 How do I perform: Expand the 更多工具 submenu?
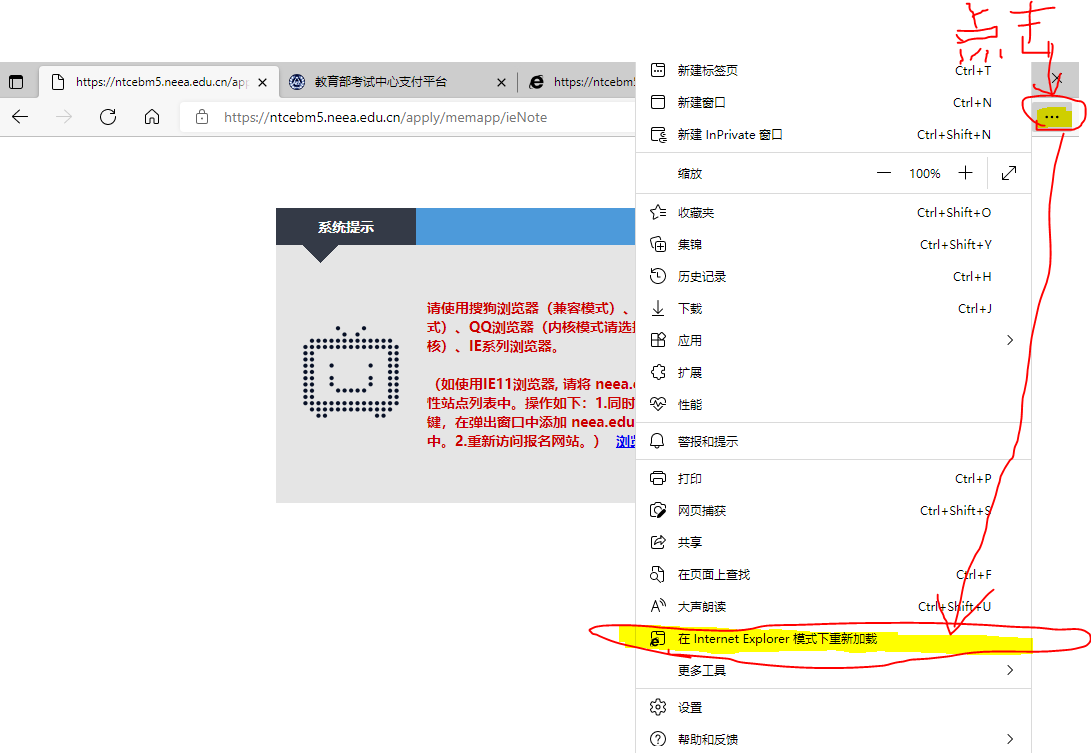(x=834, y=670)
